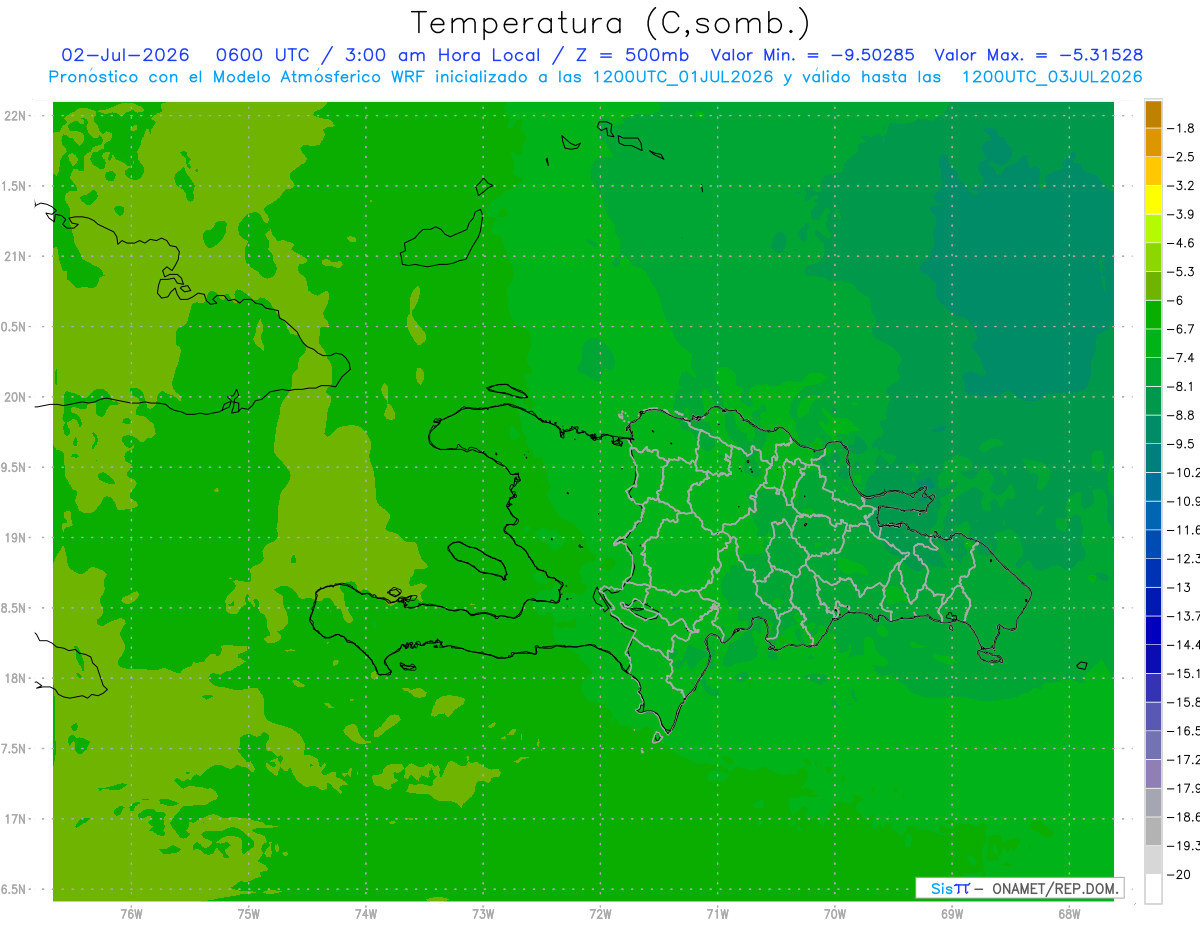Screen dimensions: 1200x927
Task: Click the "1200UTC_03JUL2026" valid-until timestamp
Action: (x=1052, y=77)
